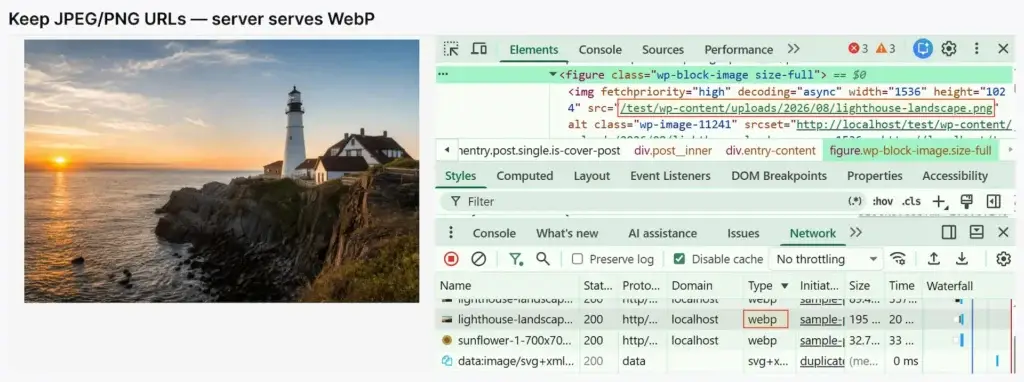Open Network panel settings gear
The width and height of the screenshot is (1024, 382).
tap(1003, 259)
